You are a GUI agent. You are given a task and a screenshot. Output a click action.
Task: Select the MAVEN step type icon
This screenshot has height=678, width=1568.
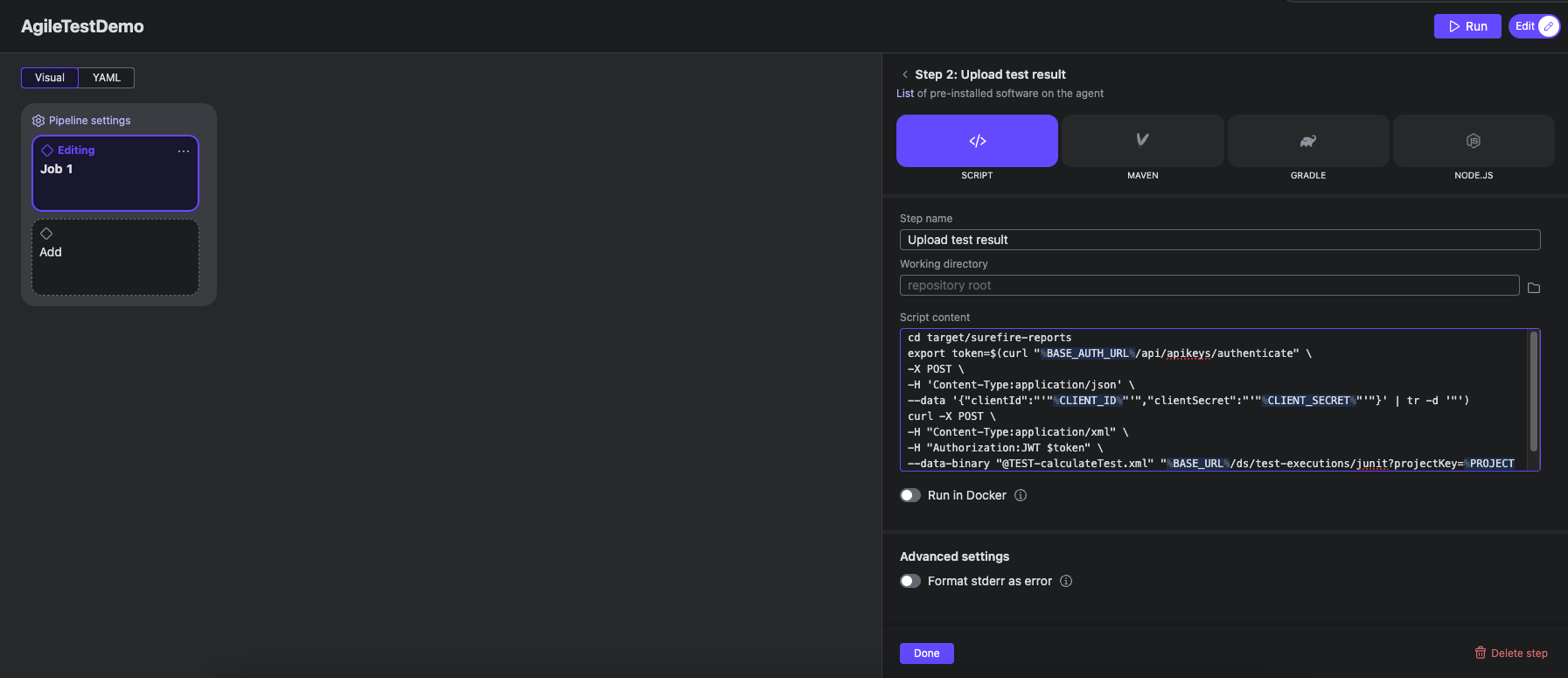tap(1142, 141)
